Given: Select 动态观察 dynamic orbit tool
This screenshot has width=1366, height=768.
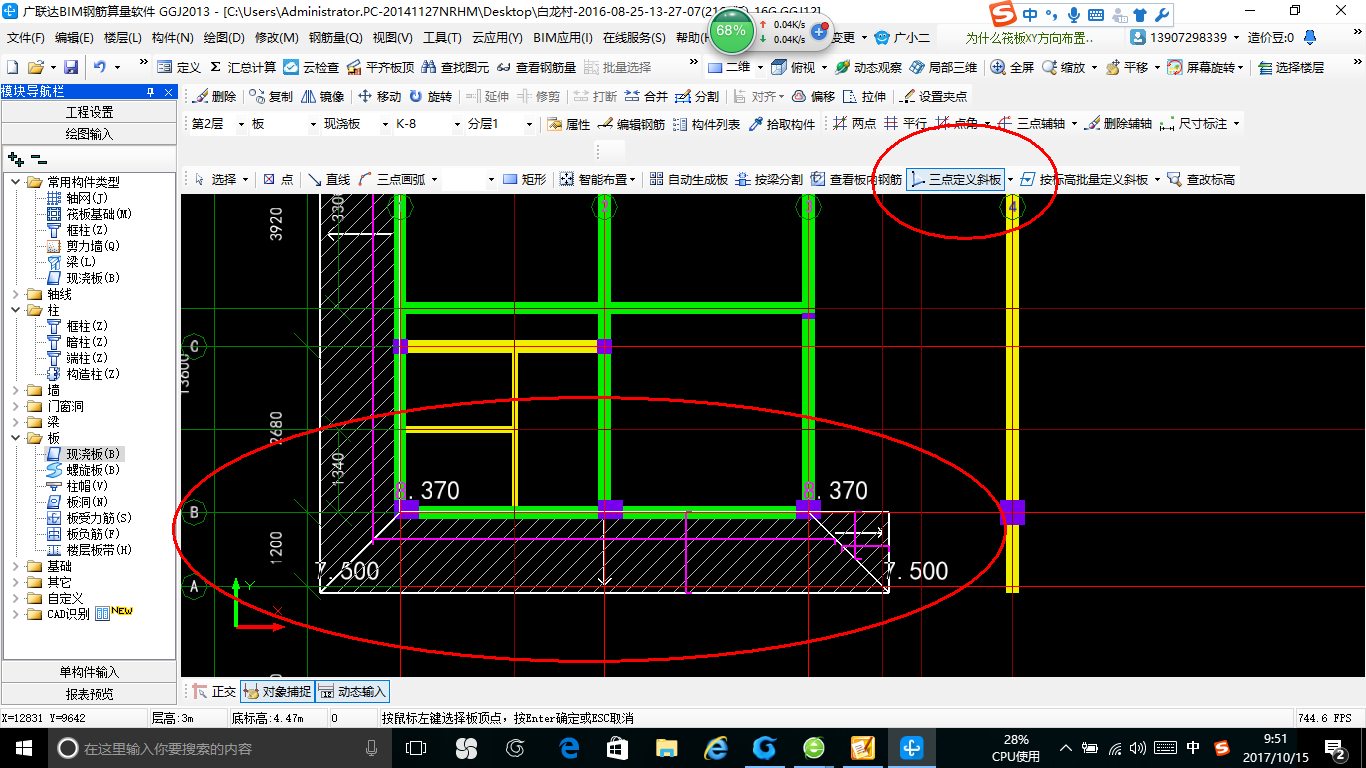Looking at the screenshot, I should (x=868, y=67).
